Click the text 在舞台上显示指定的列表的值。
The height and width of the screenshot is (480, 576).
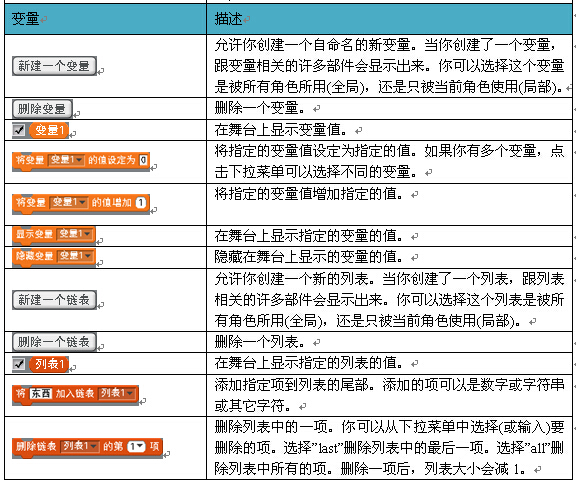tap(309, 363)
